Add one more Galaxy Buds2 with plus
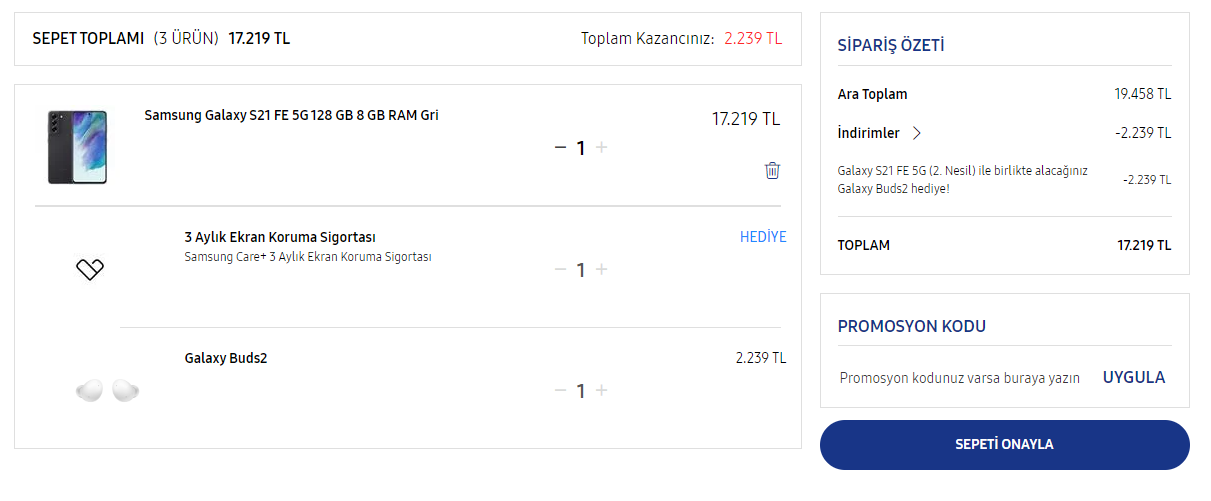The image size is (1211, 501). coord(601,391)
